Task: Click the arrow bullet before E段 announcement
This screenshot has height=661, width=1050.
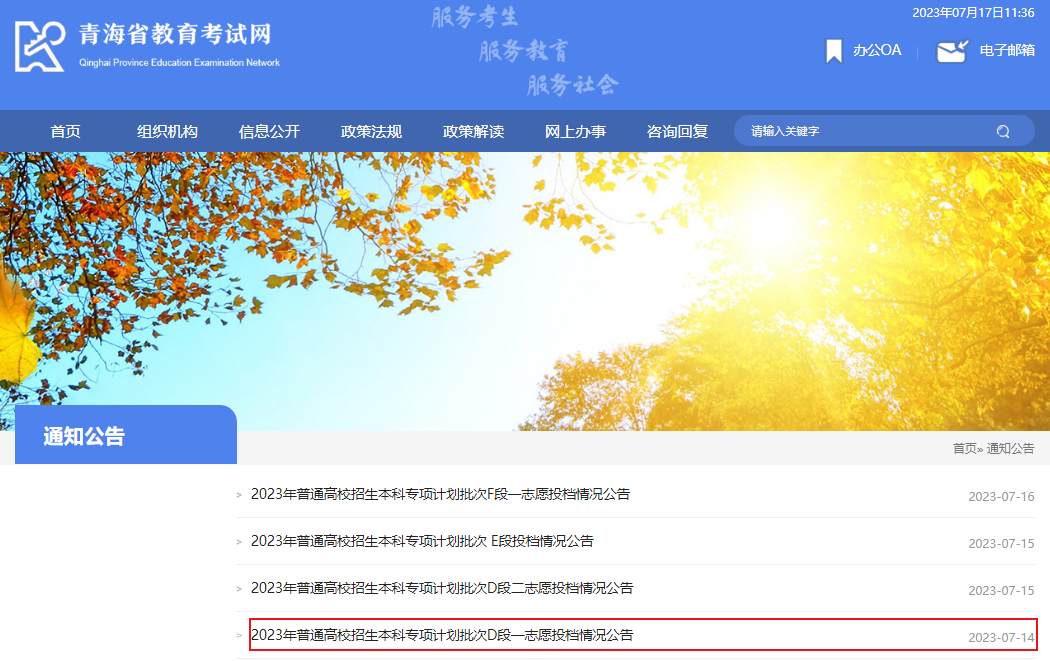Action: [239, 541]
